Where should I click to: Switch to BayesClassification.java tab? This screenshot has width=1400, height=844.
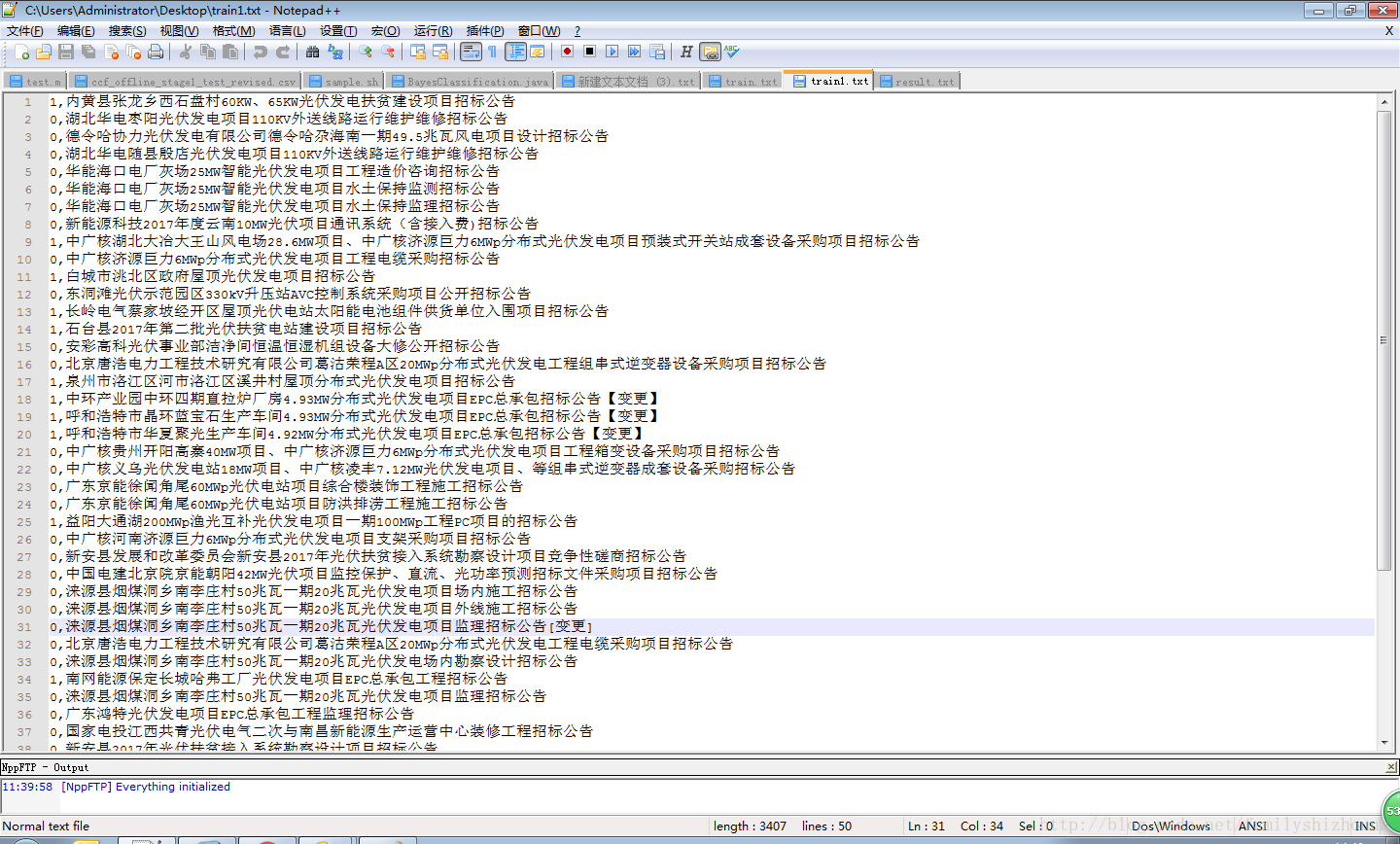[470, 82]
